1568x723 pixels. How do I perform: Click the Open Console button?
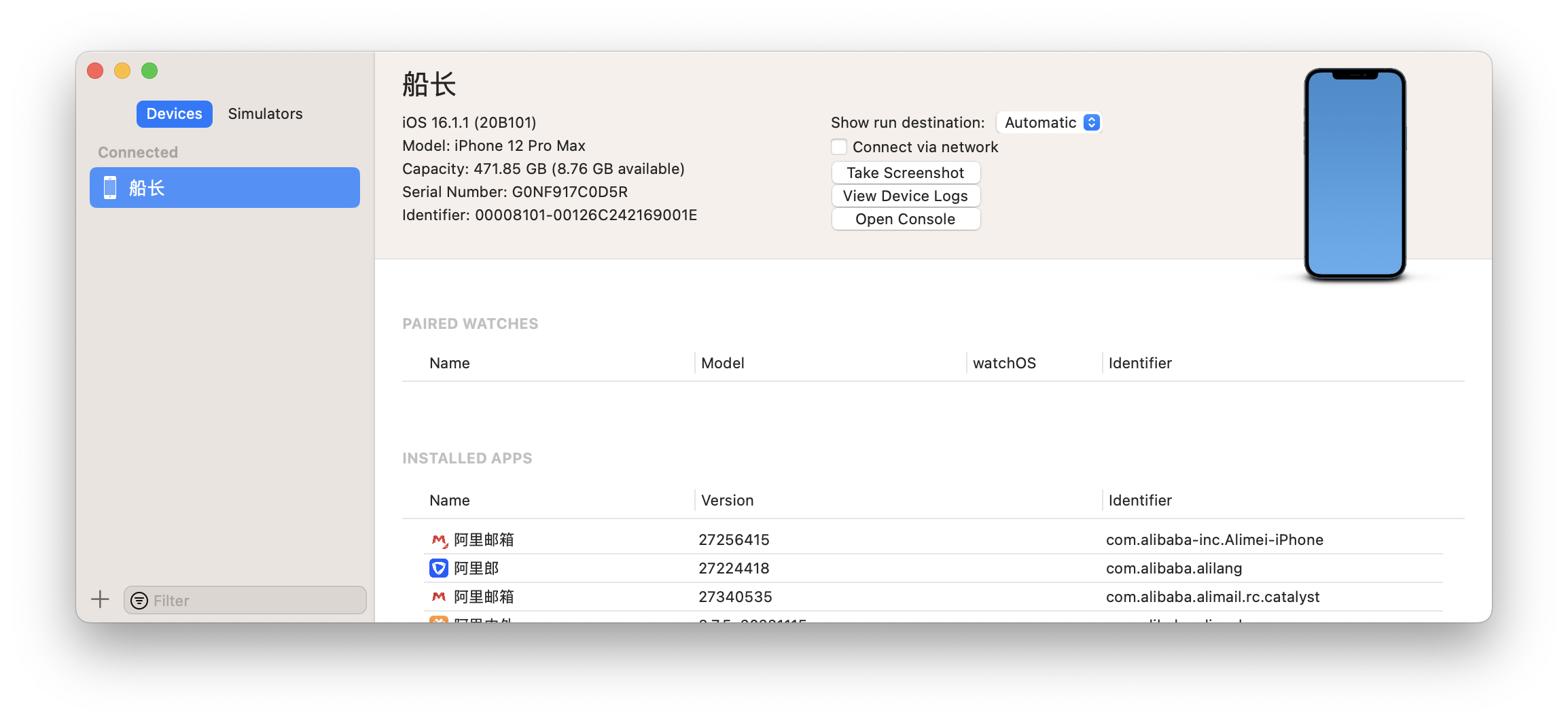[906, 219]
